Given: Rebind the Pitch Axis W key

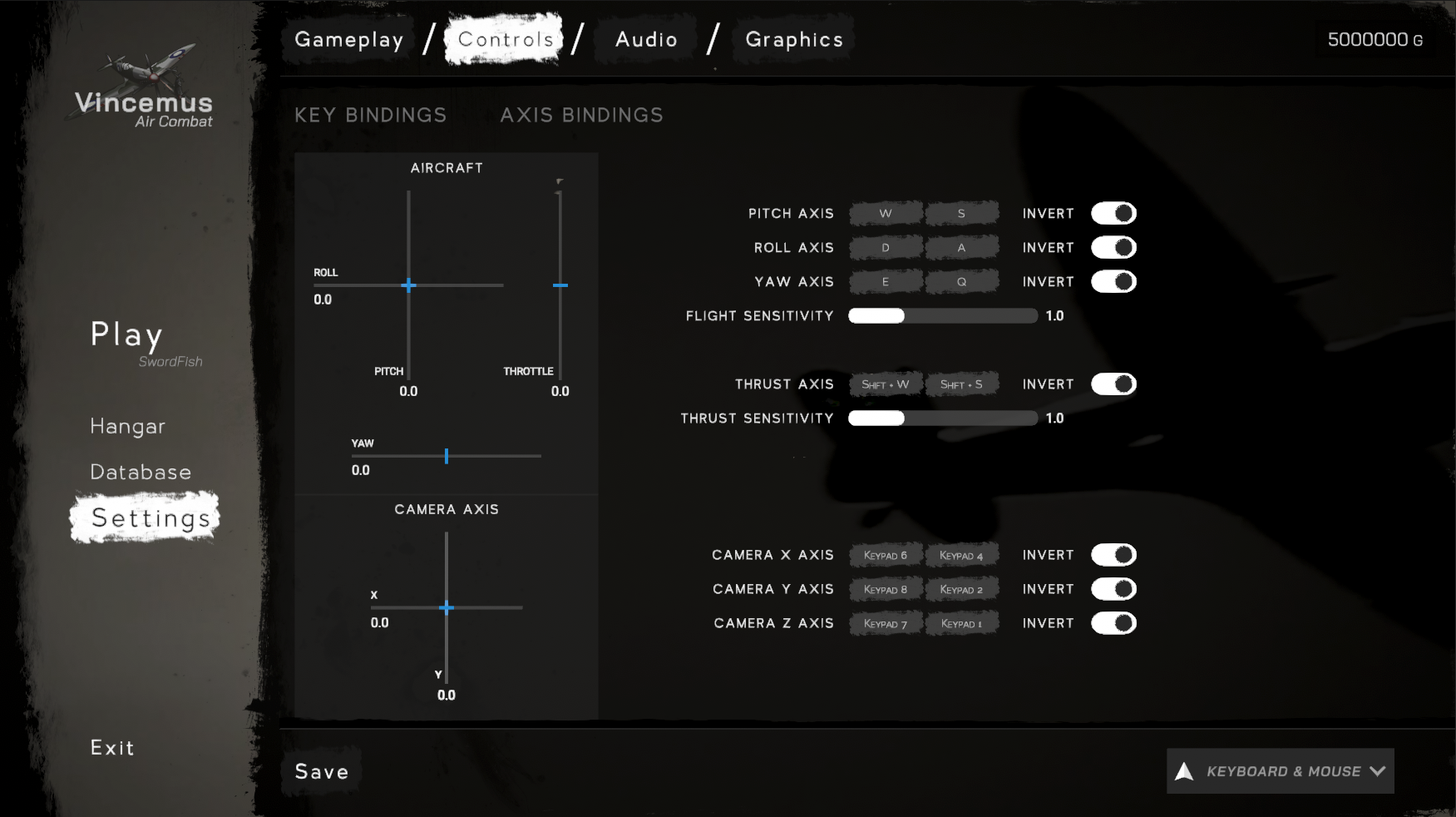Looking at the screenshot, I should (886, 214).
